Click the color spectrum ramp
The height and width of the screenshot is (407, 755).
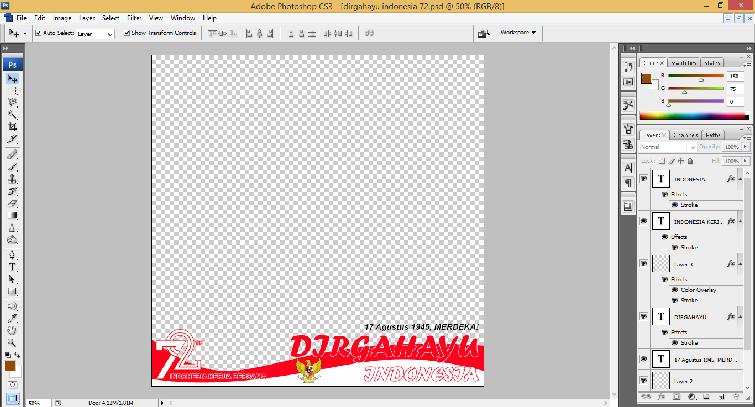[x=694, y=116]
